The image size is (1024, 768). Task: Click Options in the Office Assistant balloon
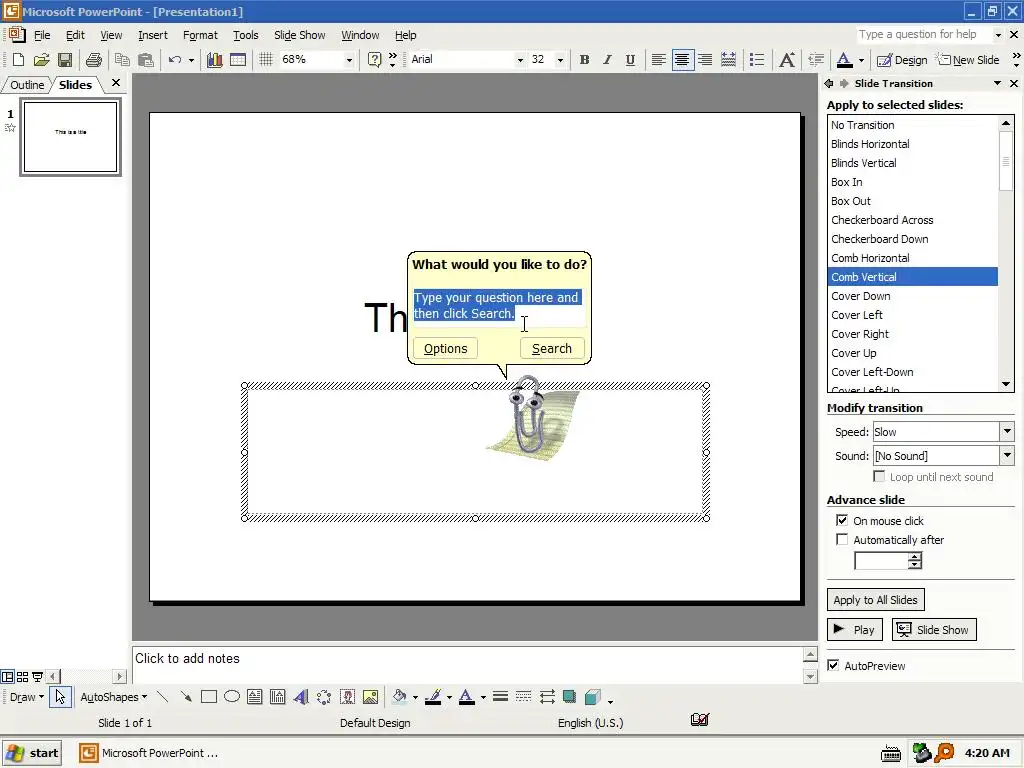coord(445,348)
